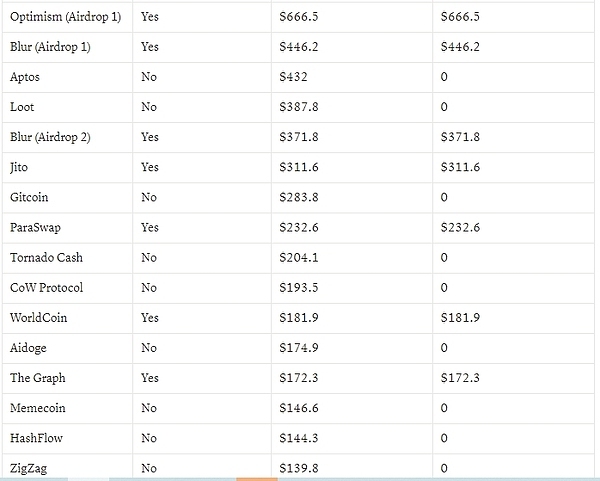Click the Aptos project name
The width and height of the screenshot is (600, 481).
(x=25, y=77)
